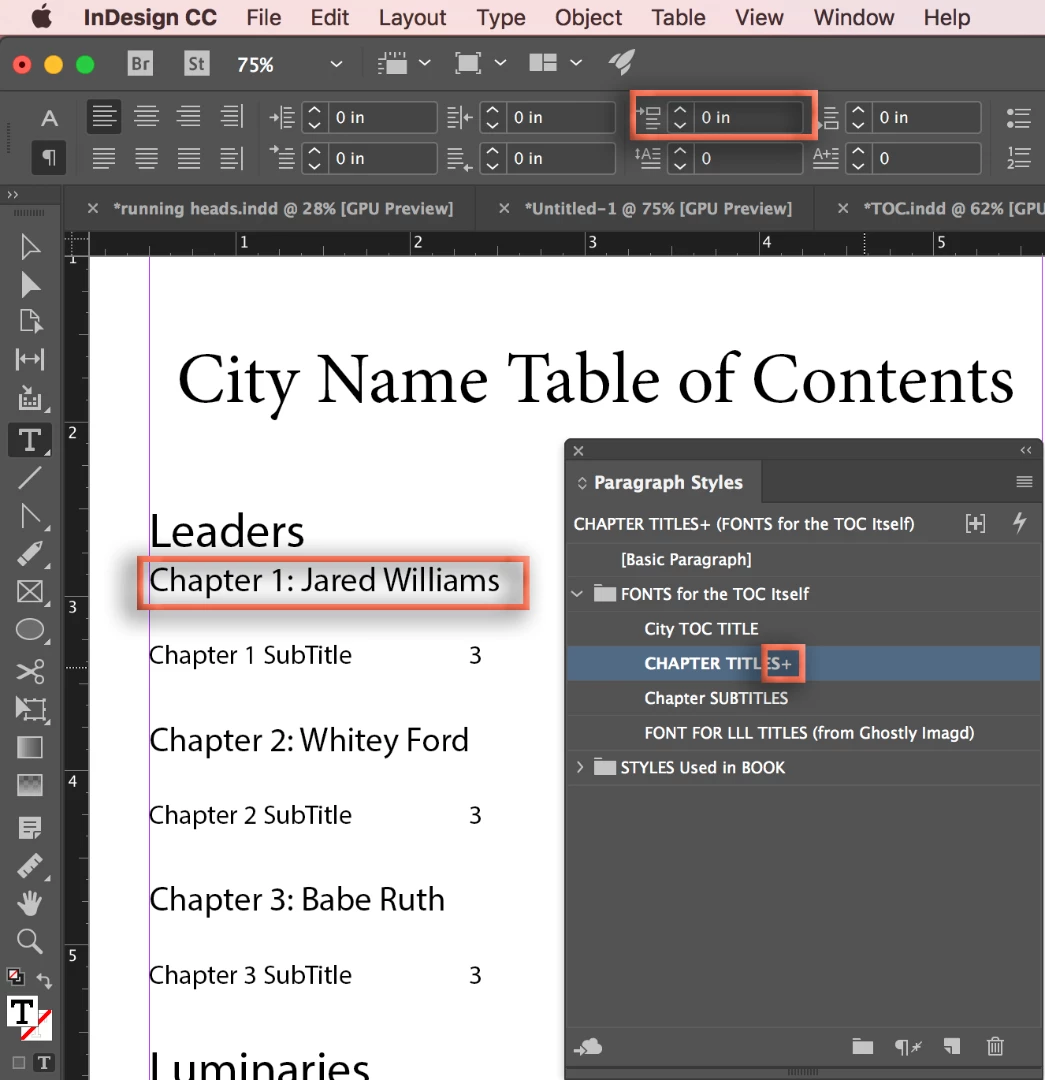
Task: Click the fill color swatch
Action: (22, 1012)
